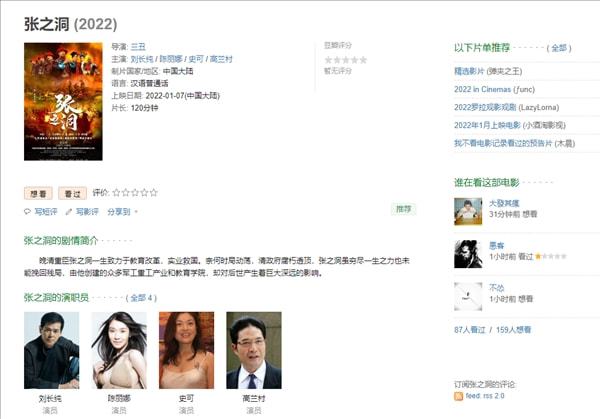Show all recommended lists via 全部
600x419 pixels.
click(559, 48)
